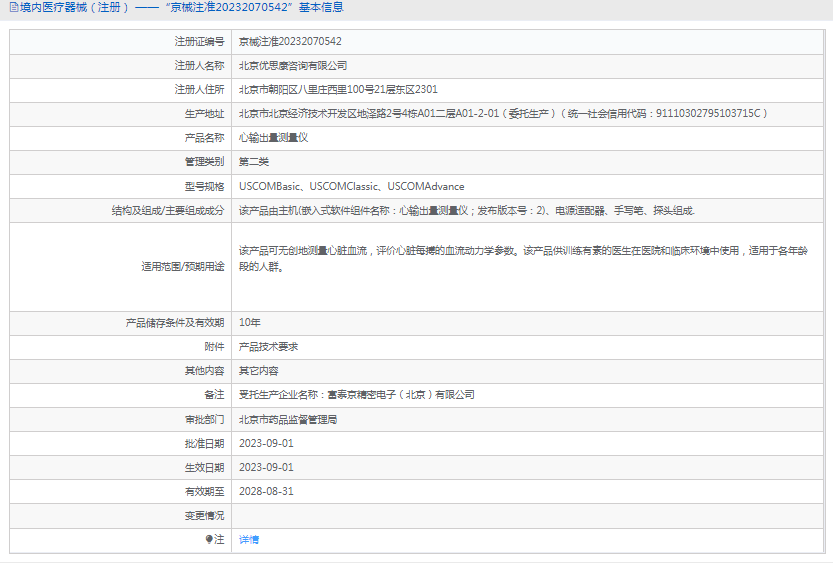
Task: Click the 管理类别 label
Action: [205, 161]
